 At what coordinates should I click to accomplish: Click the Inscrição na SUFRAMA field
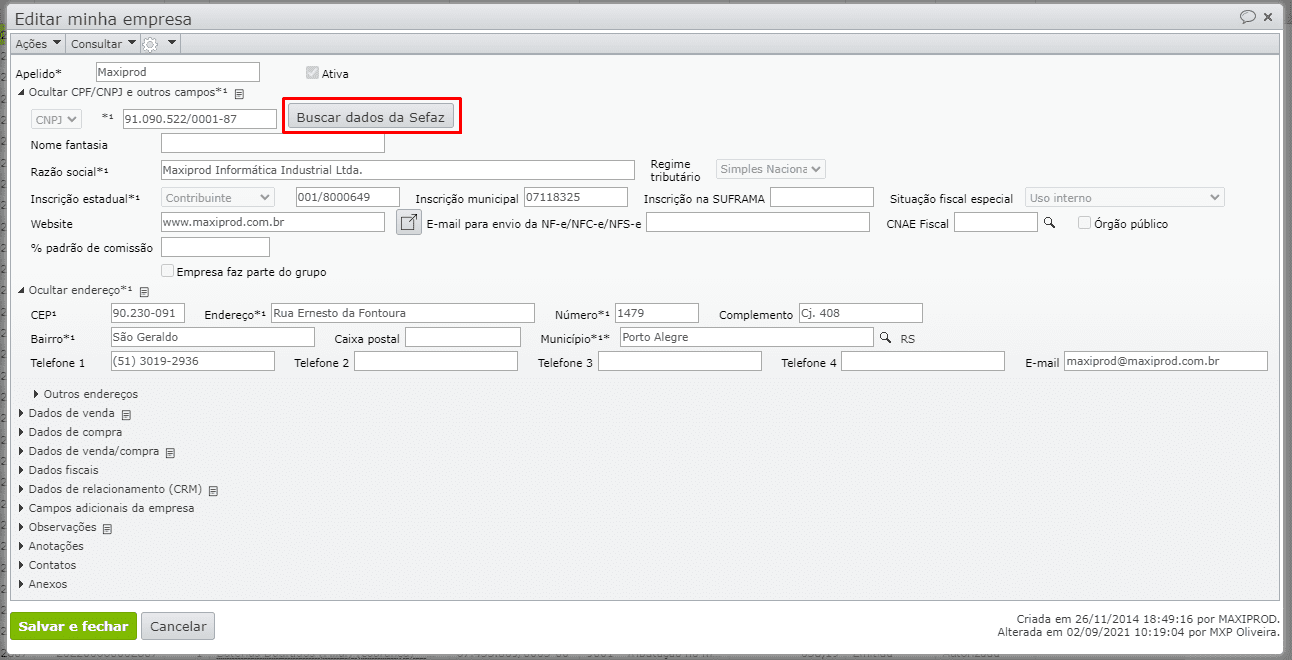[822, 197]
